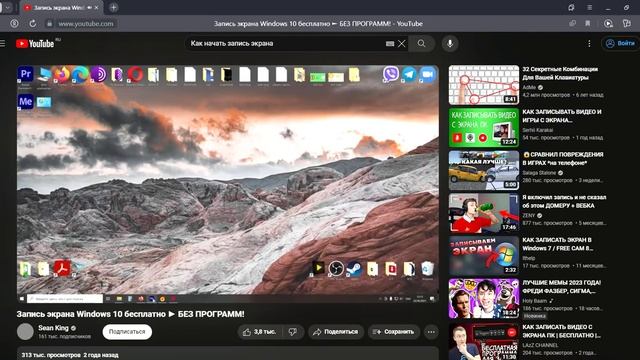This screenshot has width=640, height=360.
Task: Open the on-screen keyboard icon in search
Action: coord(390,44)
